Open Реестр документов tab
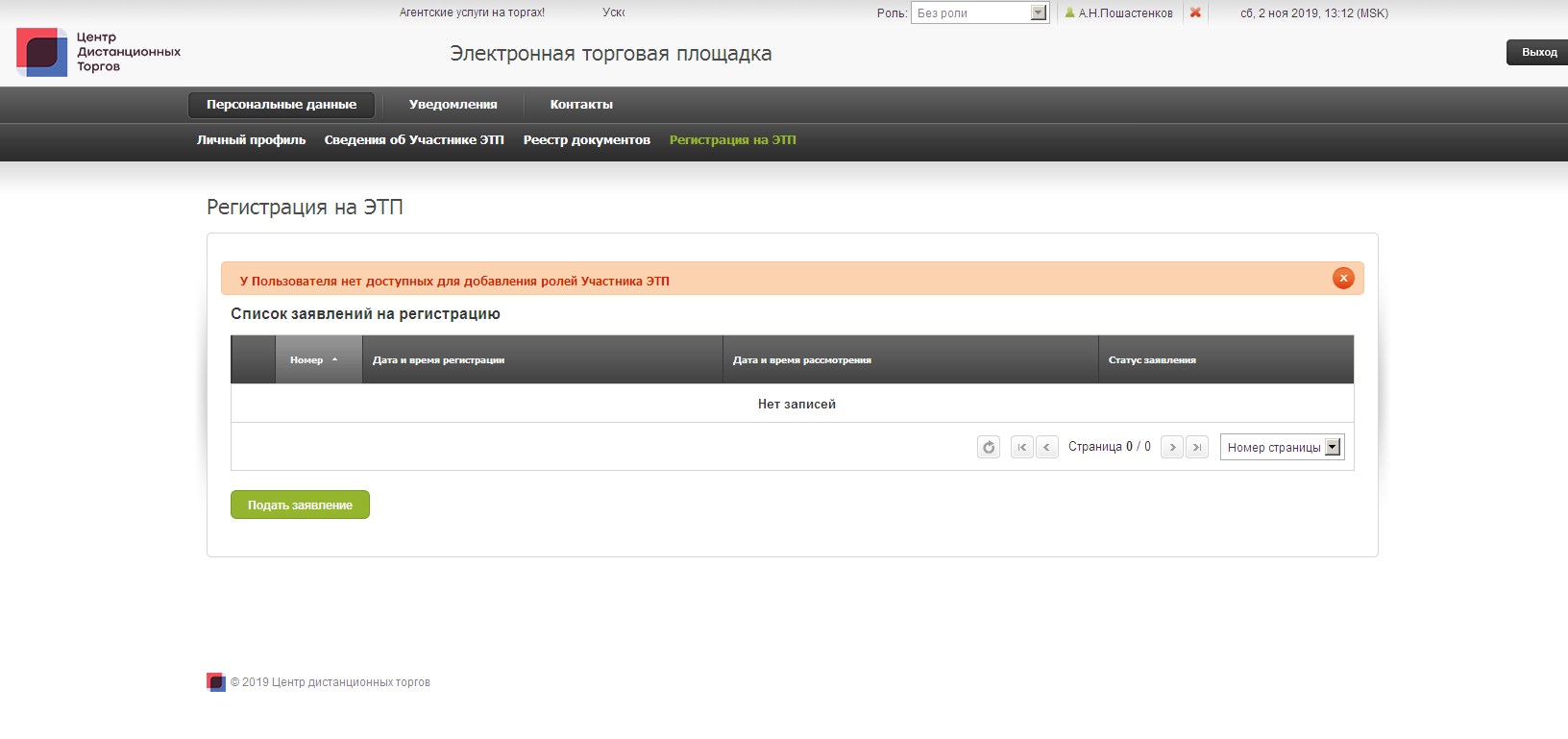The width and height of the screenshot is (1568, 739). (x=586, y=140)
